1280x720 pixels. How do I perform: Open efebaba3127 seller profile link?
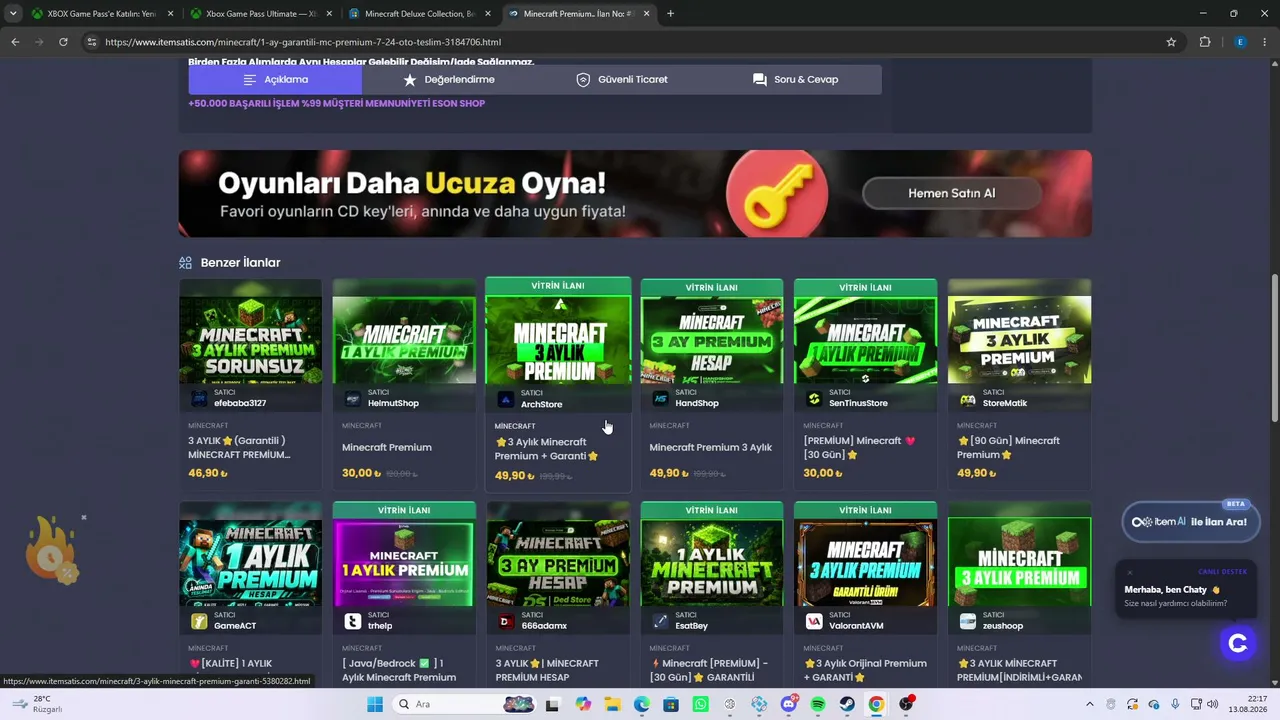pos(240,403)
